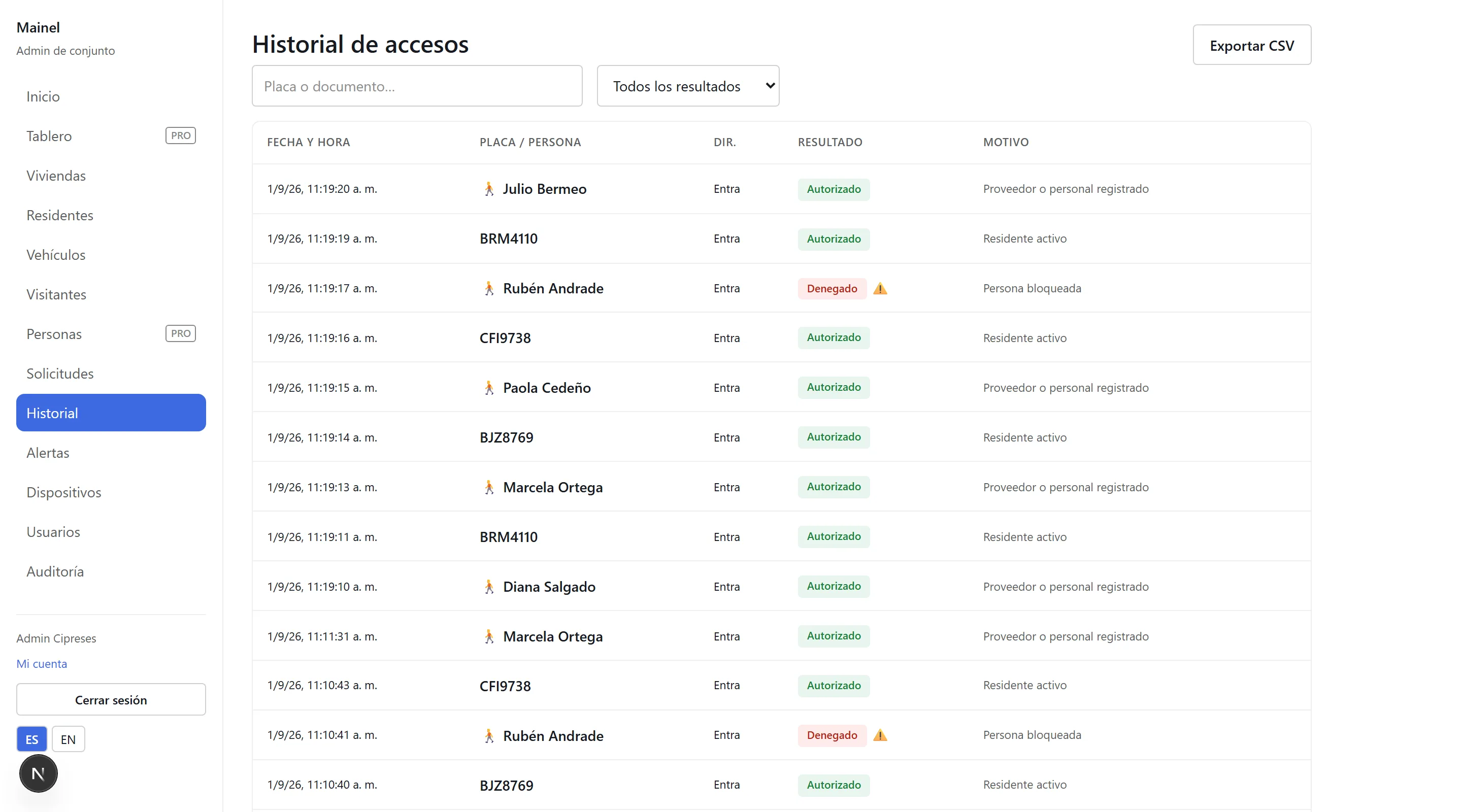Navigate to Auditoría
This screenshot has height=812, width=1462.
tap(111, 571)
